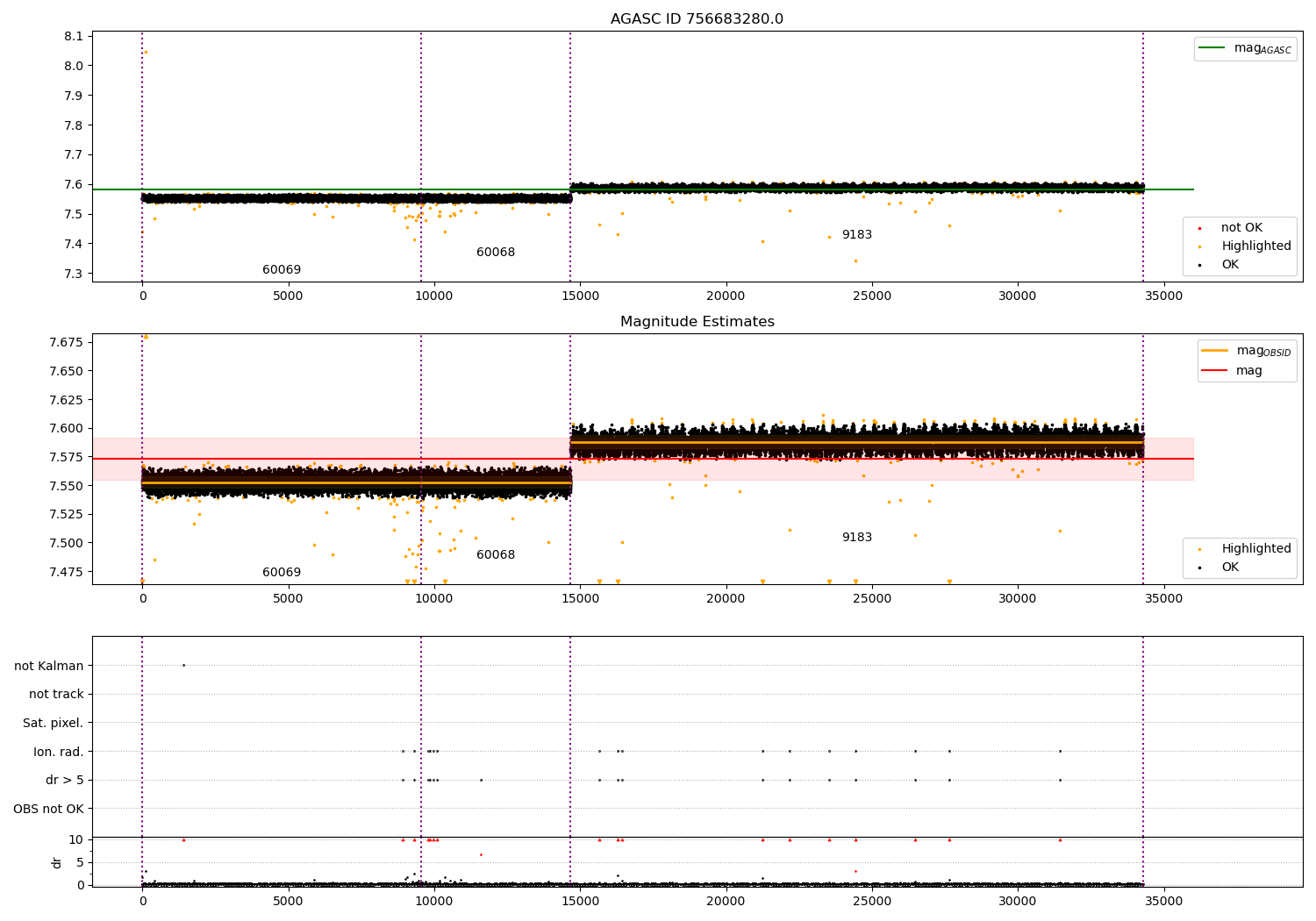1316x921 pixels.
Task: Click the obsid label '9183' in the middle plot
Action: tap(857, 538)
